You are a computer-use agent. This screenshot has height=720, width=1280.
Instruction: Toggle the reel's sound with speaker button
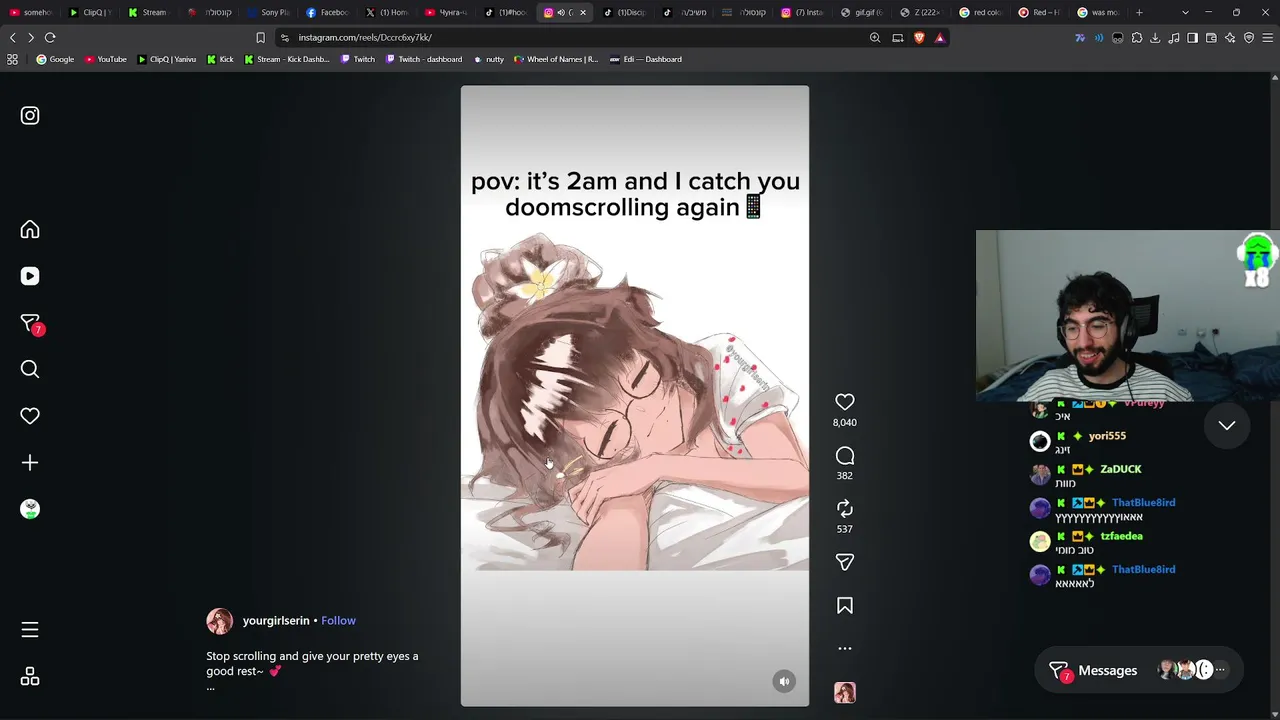coord(784,681)
